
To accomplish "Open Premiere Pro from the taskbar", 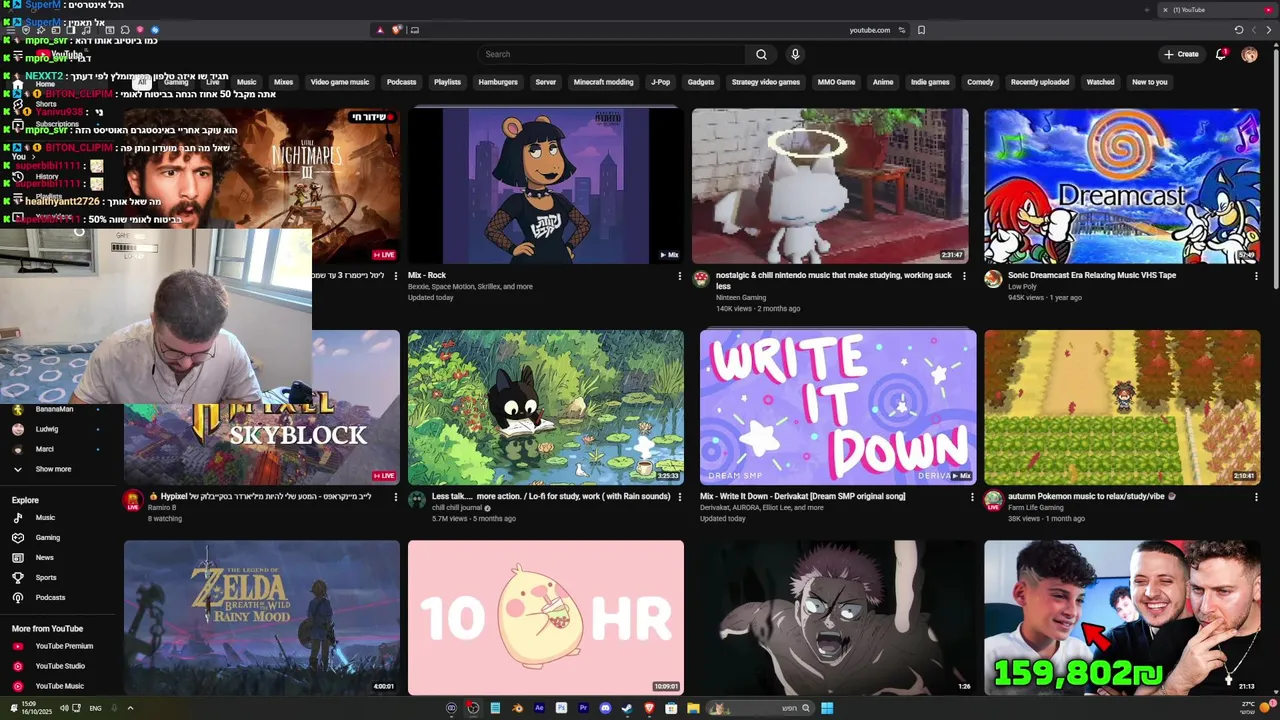I will click(583, 708).
